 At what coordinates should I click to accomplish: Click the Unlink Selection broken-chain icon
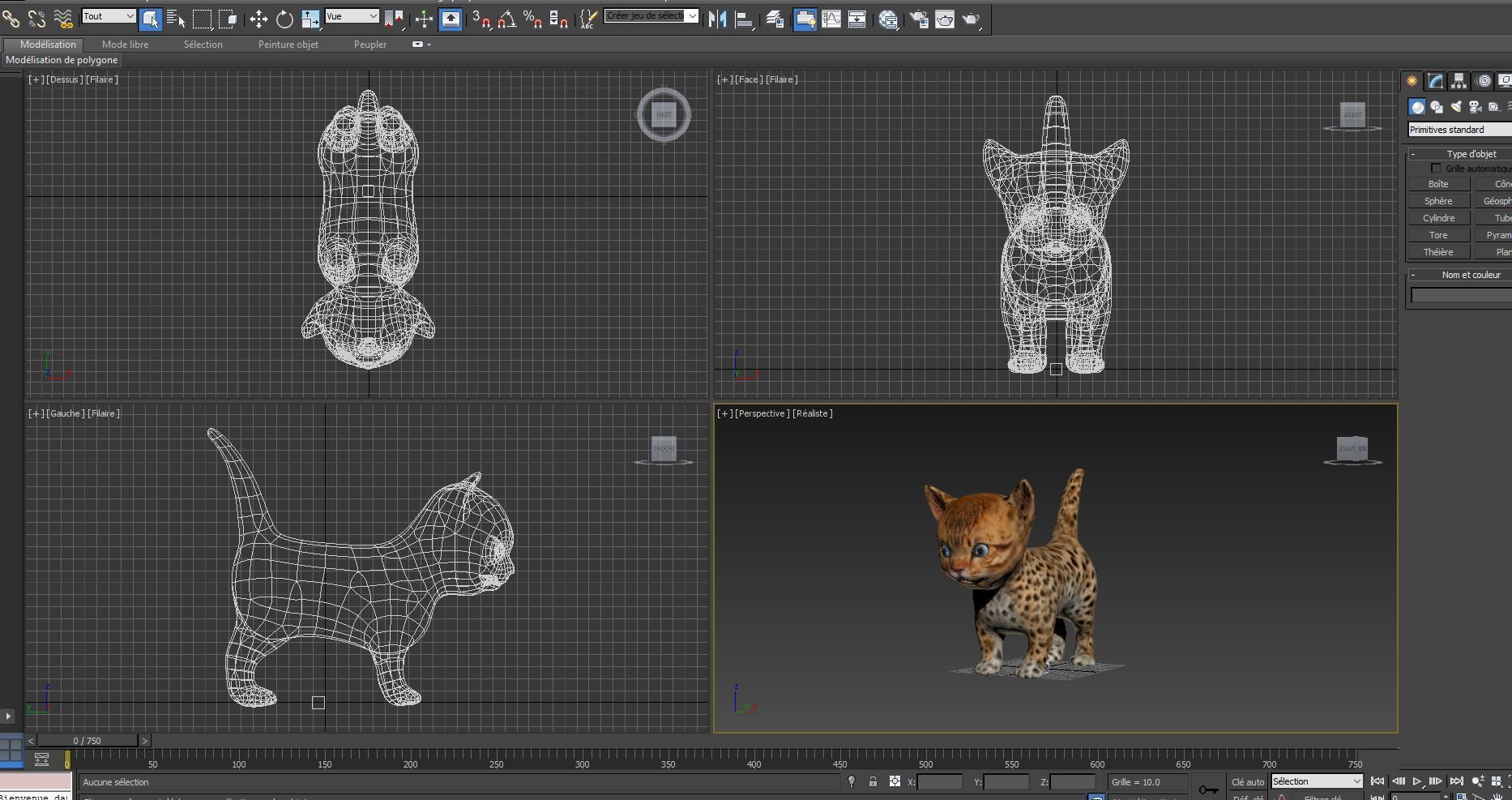[x=36, y=18]
